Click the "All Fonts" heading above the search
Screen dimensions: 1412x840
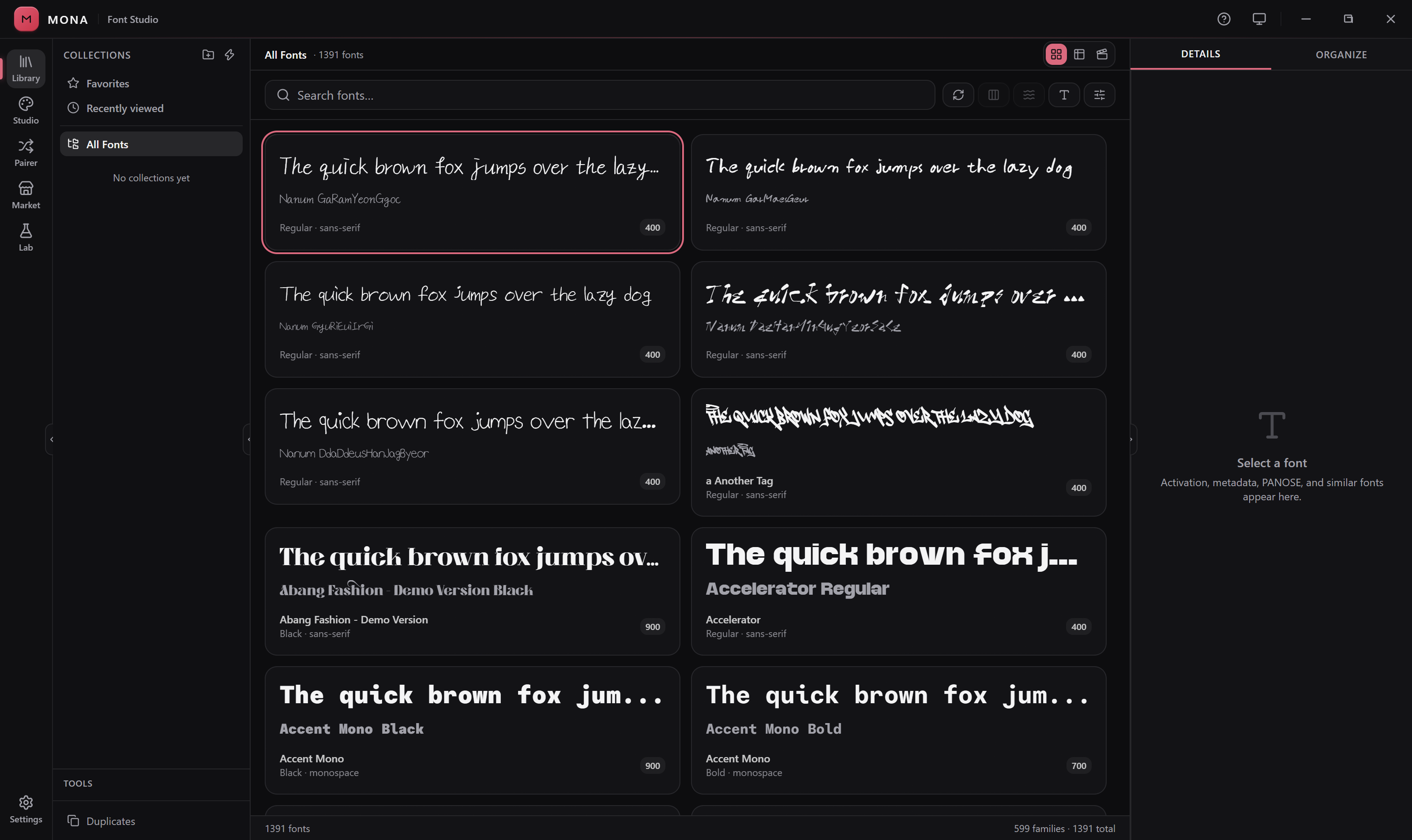(285, 55)
